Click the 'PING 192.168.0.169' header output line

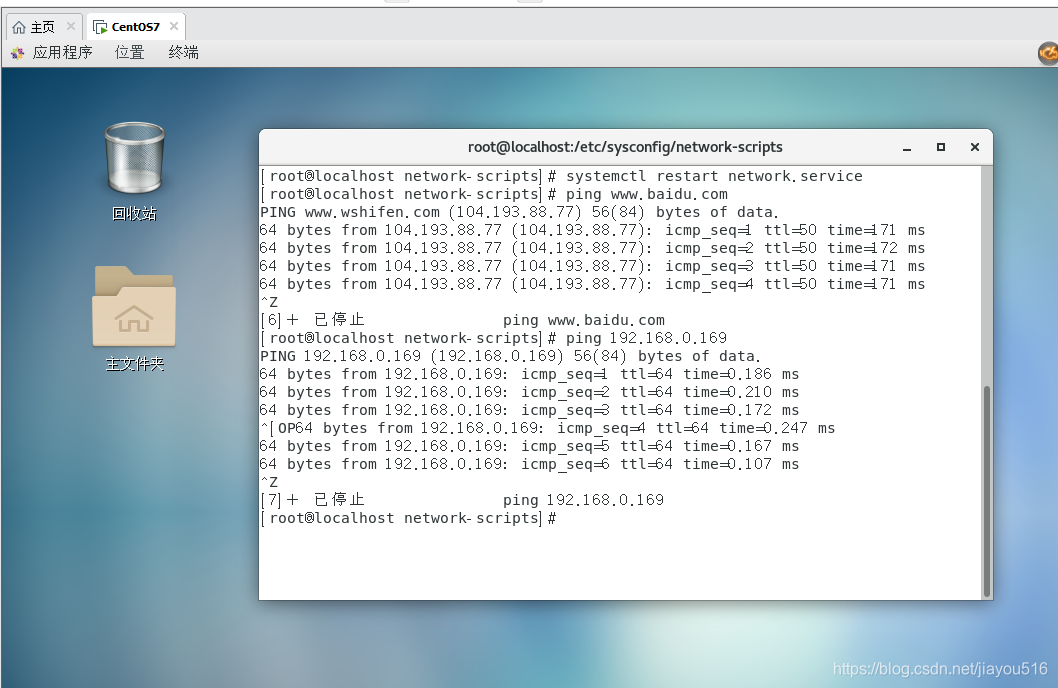click(510, 356)
